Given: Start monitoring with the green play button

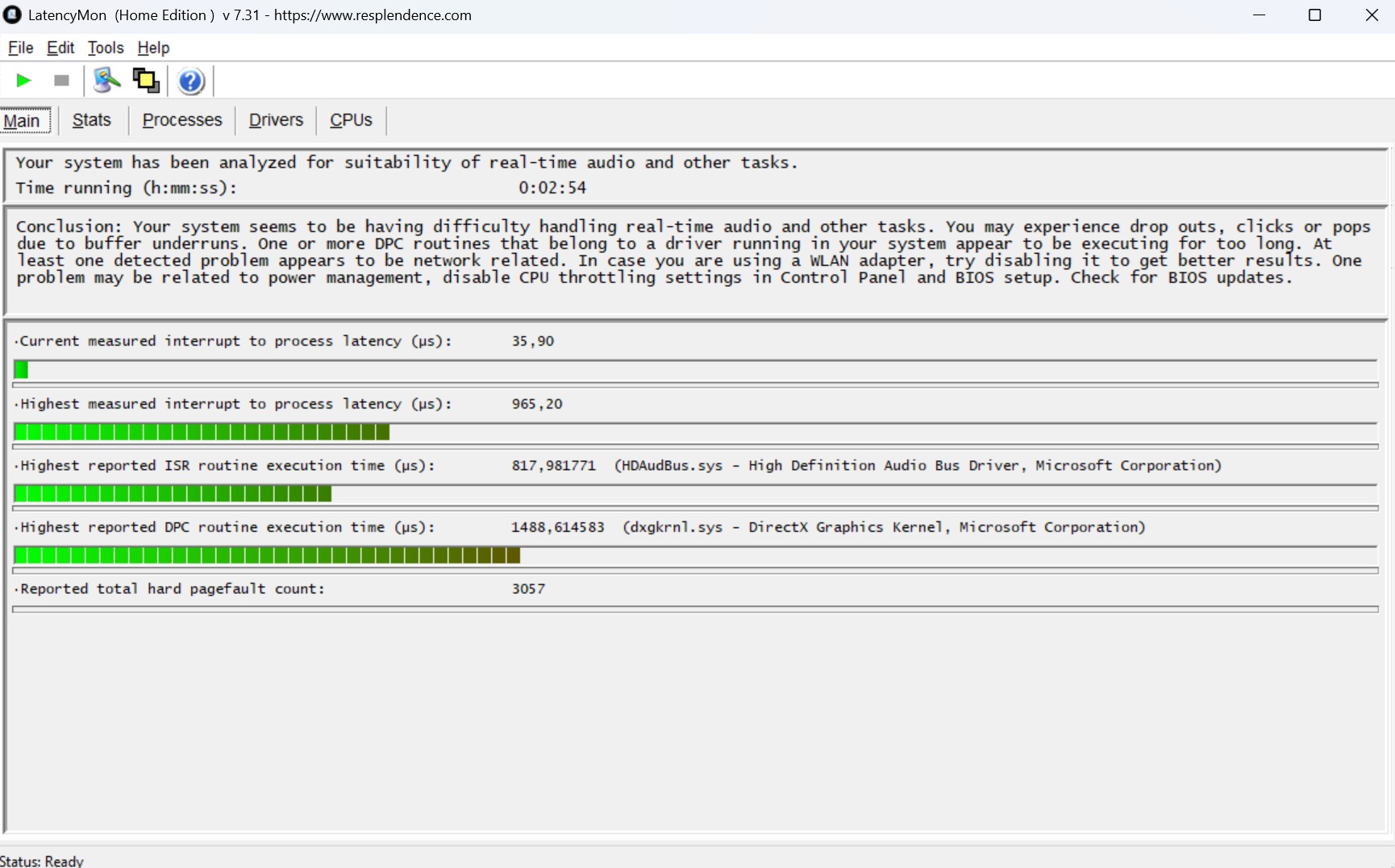Looking at the screenshot, I should 23,81.
